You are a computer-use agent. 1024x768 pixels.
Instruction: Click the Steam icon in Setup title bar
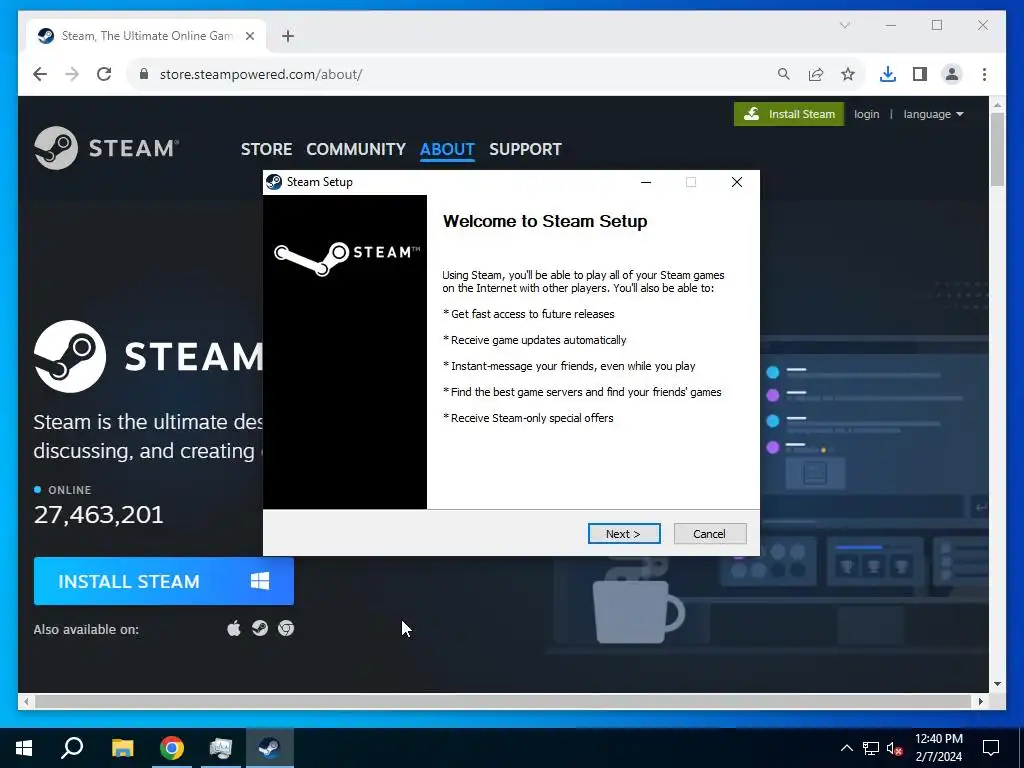pos(274,182)
